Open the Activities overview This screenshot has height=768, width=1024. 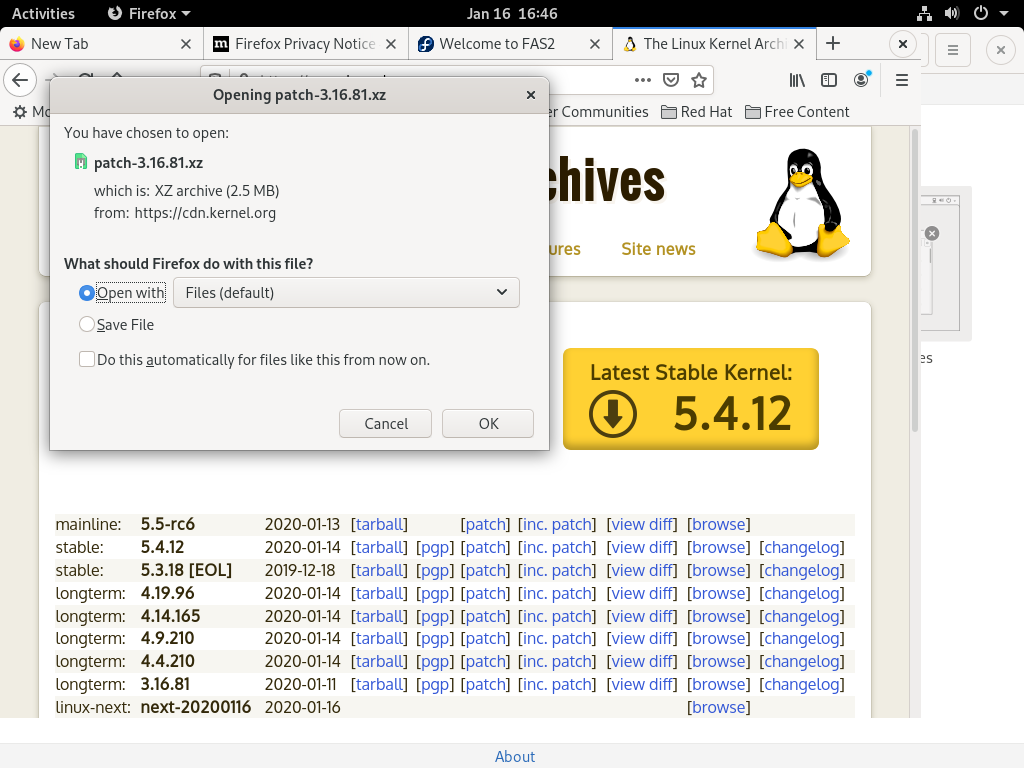coord(43,13)
